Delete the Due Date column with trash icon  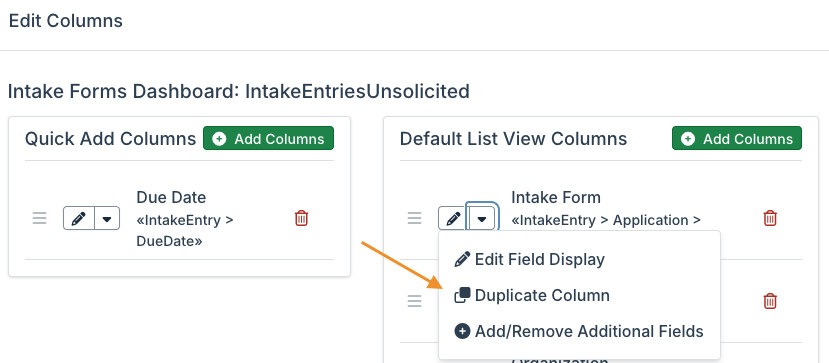coord(301,218)
